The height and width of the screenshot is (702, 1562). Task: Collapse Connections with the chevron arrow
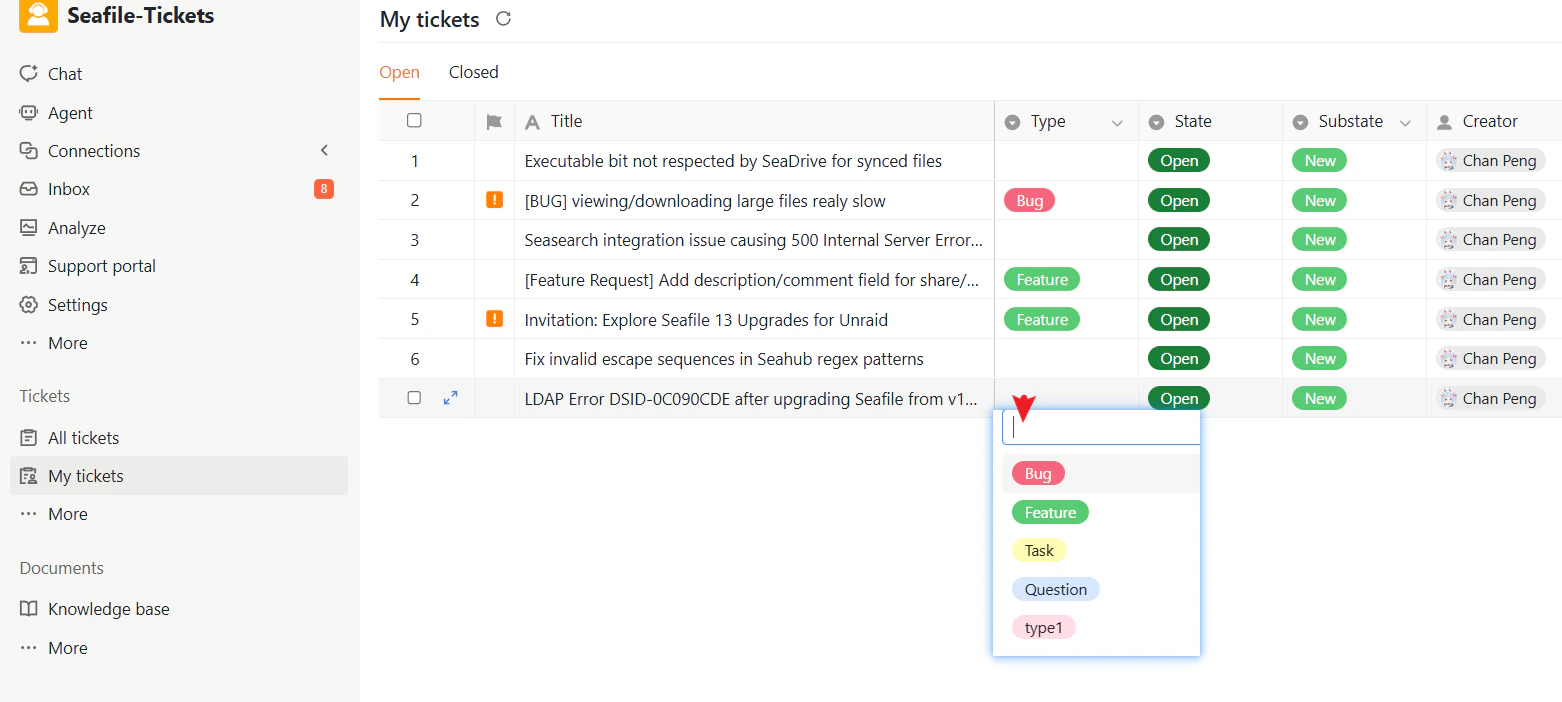click(324, 150)
